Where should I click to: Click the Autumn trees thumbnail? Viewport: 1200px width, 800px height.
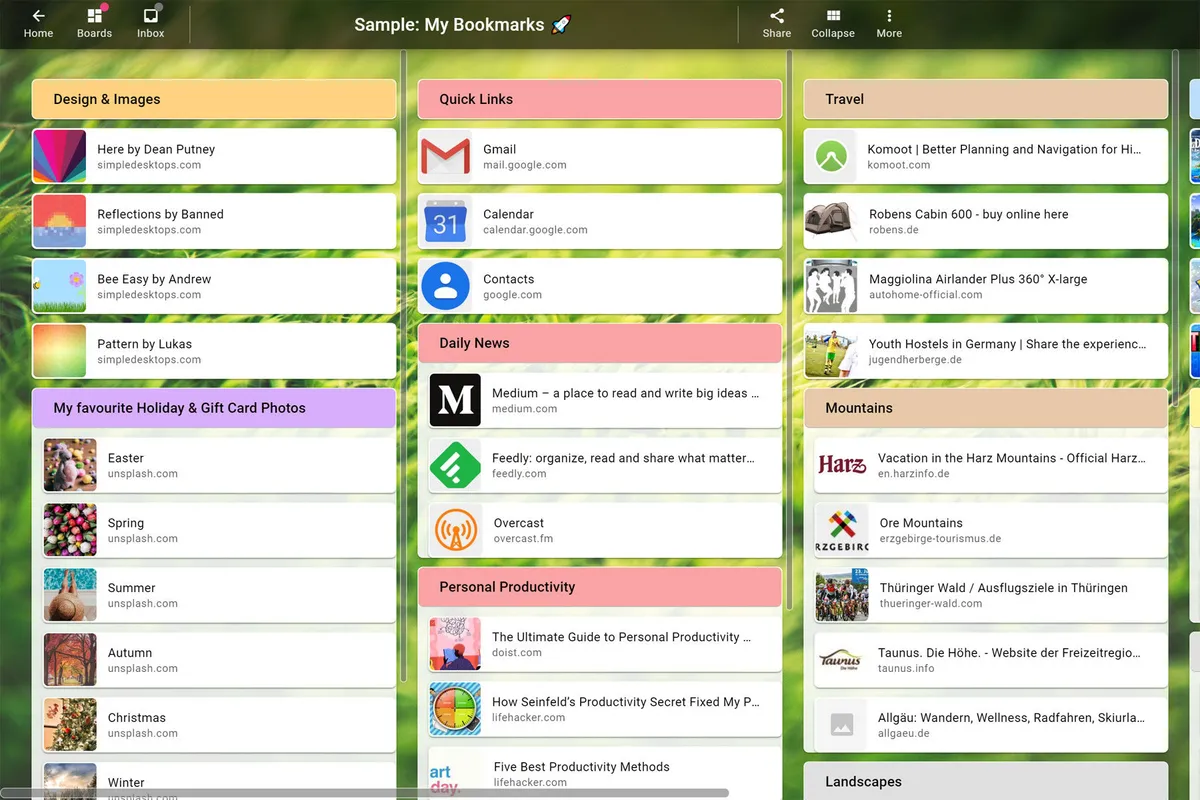pyautogui.click(x=70, y=660)
